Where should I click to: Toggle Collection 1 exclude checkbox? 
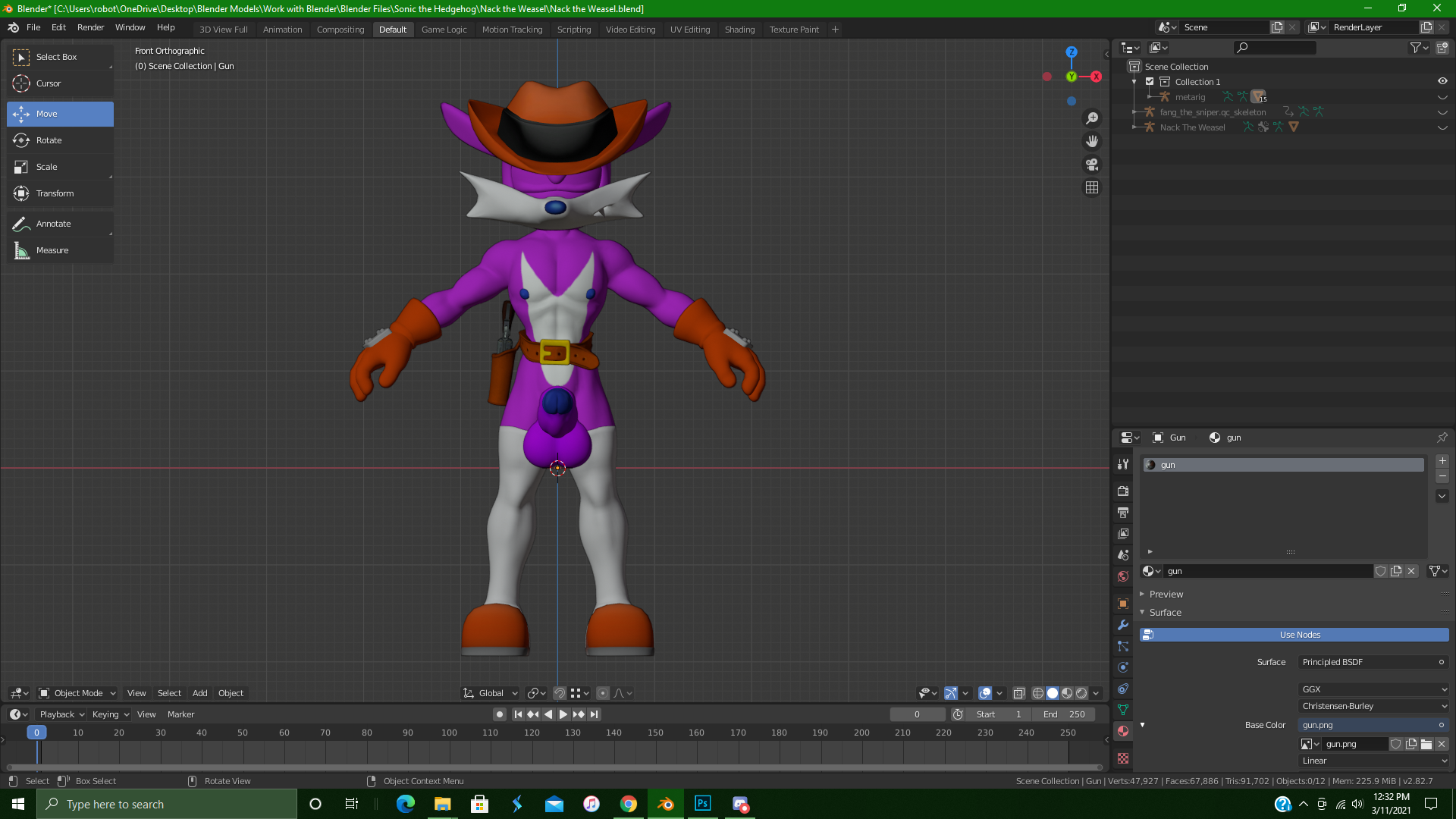pos(1150,82)
